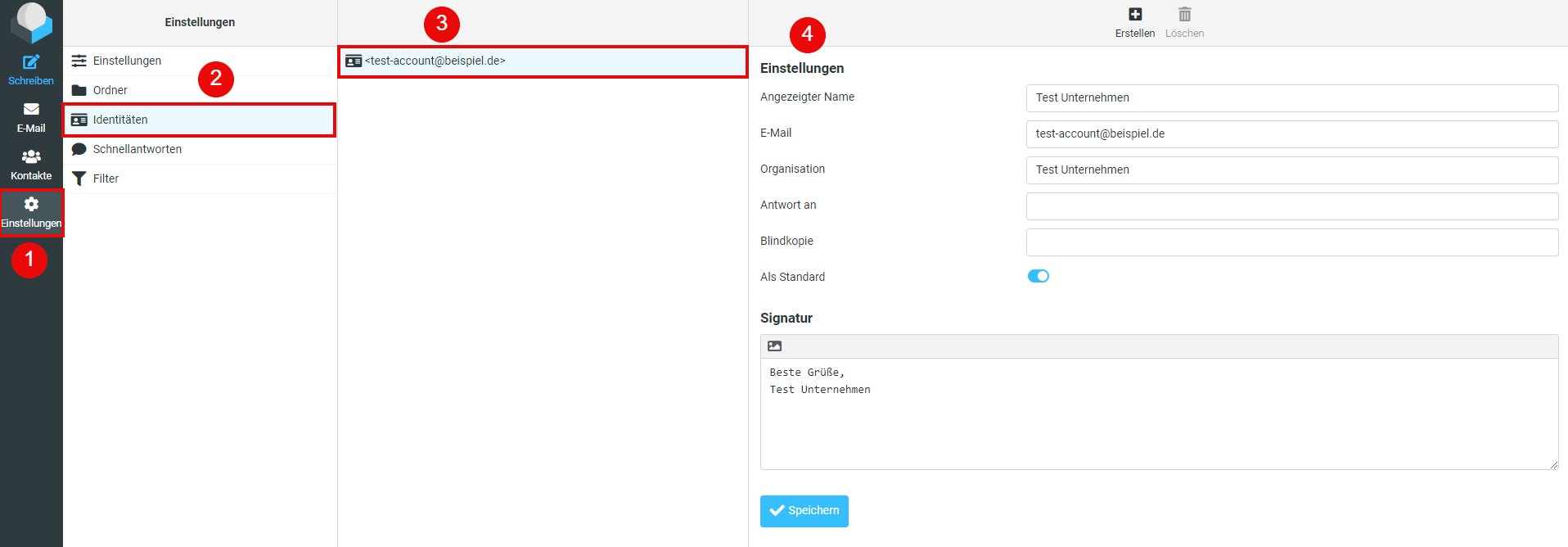Click the Einstellungen gear icon

point(31,205)
